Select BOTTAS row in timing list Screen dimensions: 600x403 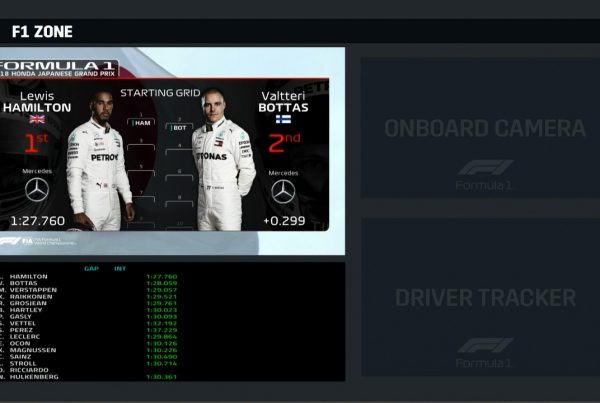(x=89, y=283)
